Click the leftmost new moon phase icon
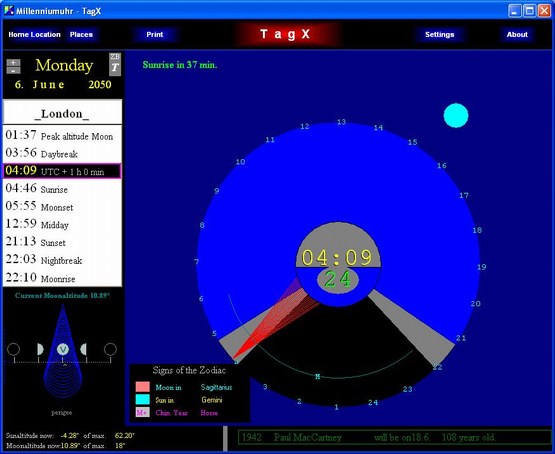 coord(13,349)
